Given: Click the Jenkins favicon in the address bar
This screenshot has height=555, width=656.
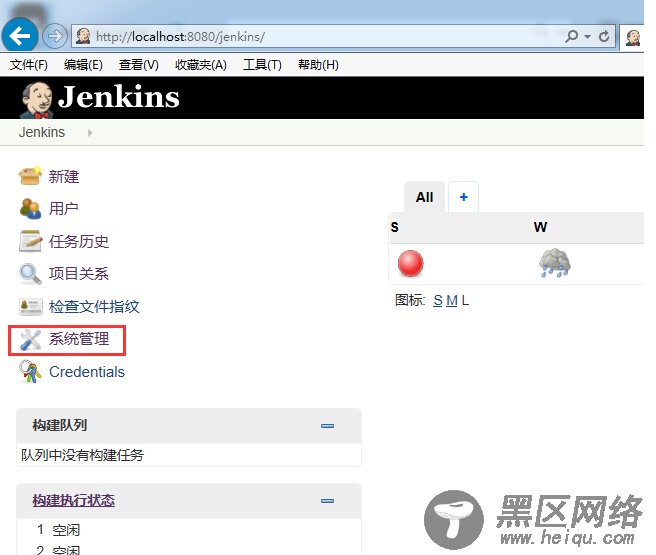Looking at the screenshot, I should [x=83, y=36].
